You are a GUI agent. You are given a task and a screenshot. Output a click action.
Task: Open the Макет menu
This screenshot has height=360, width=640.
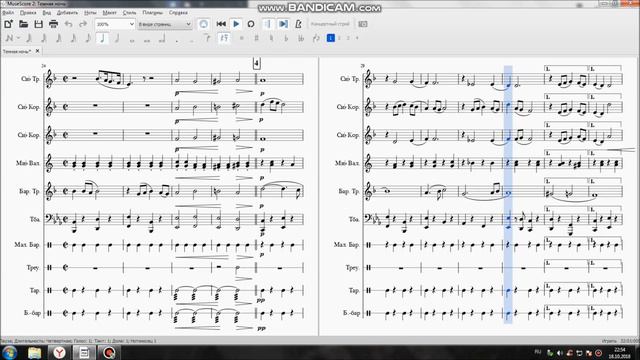[109, 13]
